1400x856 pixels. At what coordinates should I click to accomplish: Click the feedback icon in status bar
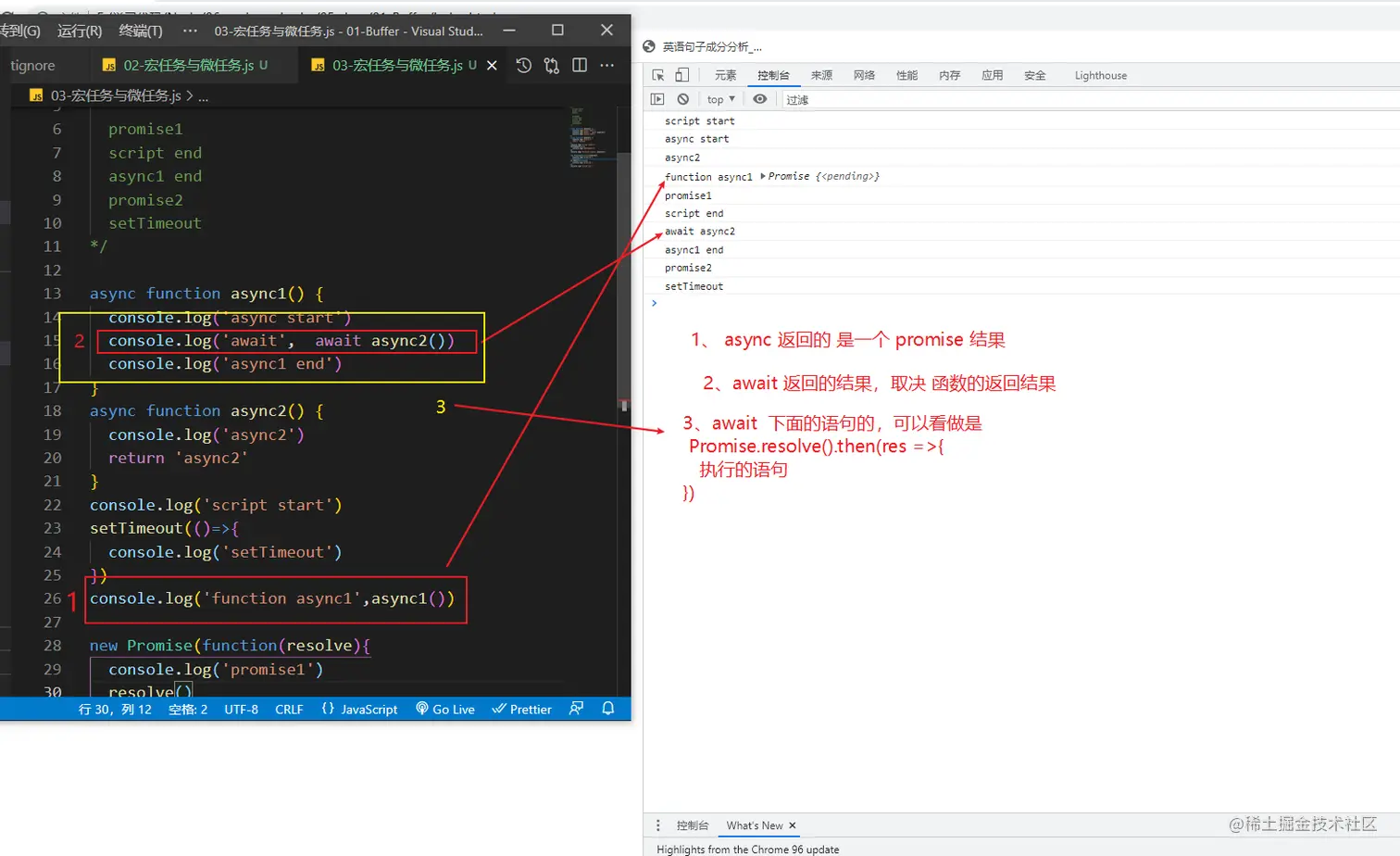click(x=576, y=709)
